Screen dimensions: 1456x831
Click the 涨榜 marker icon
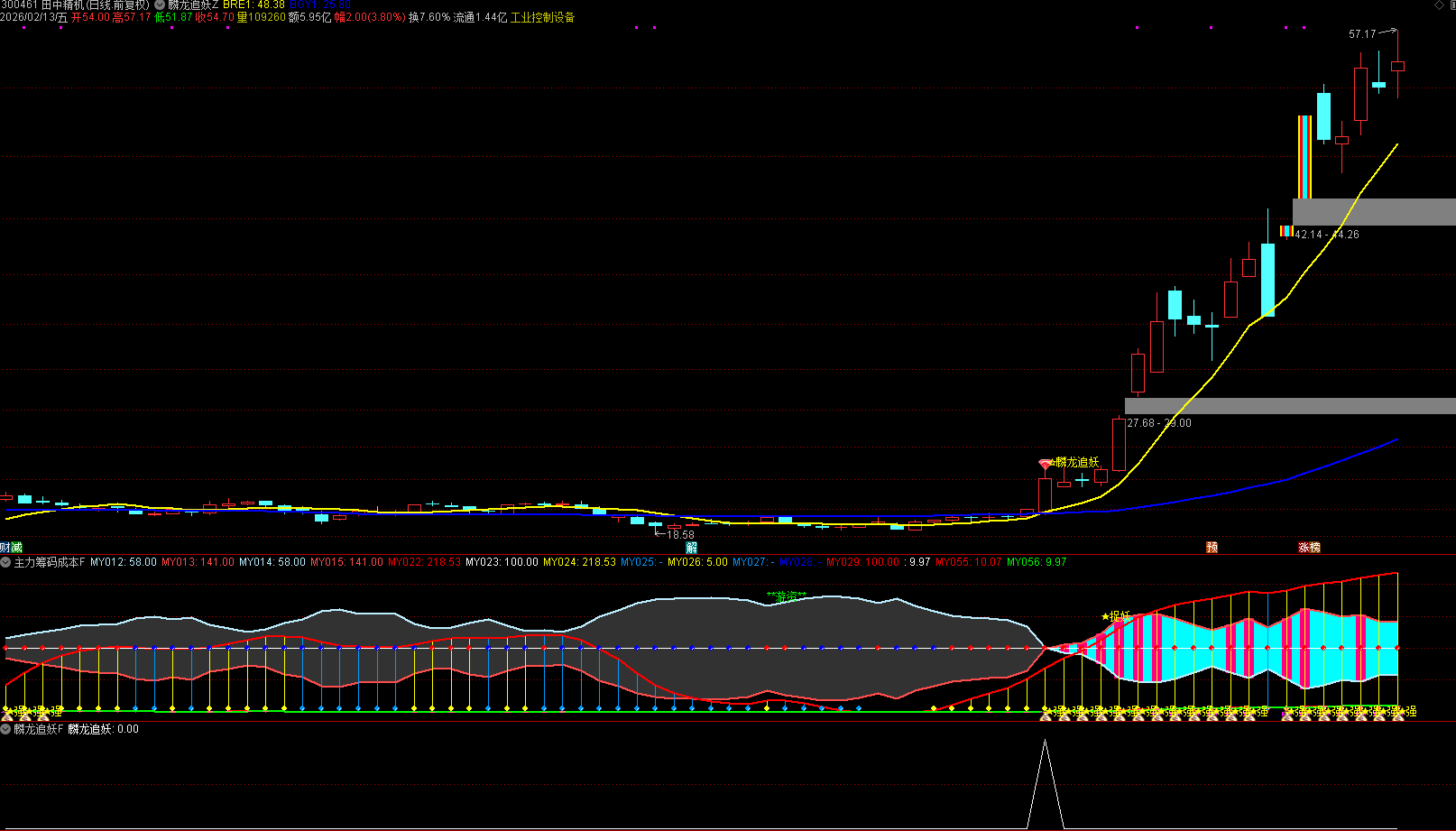1309,548
